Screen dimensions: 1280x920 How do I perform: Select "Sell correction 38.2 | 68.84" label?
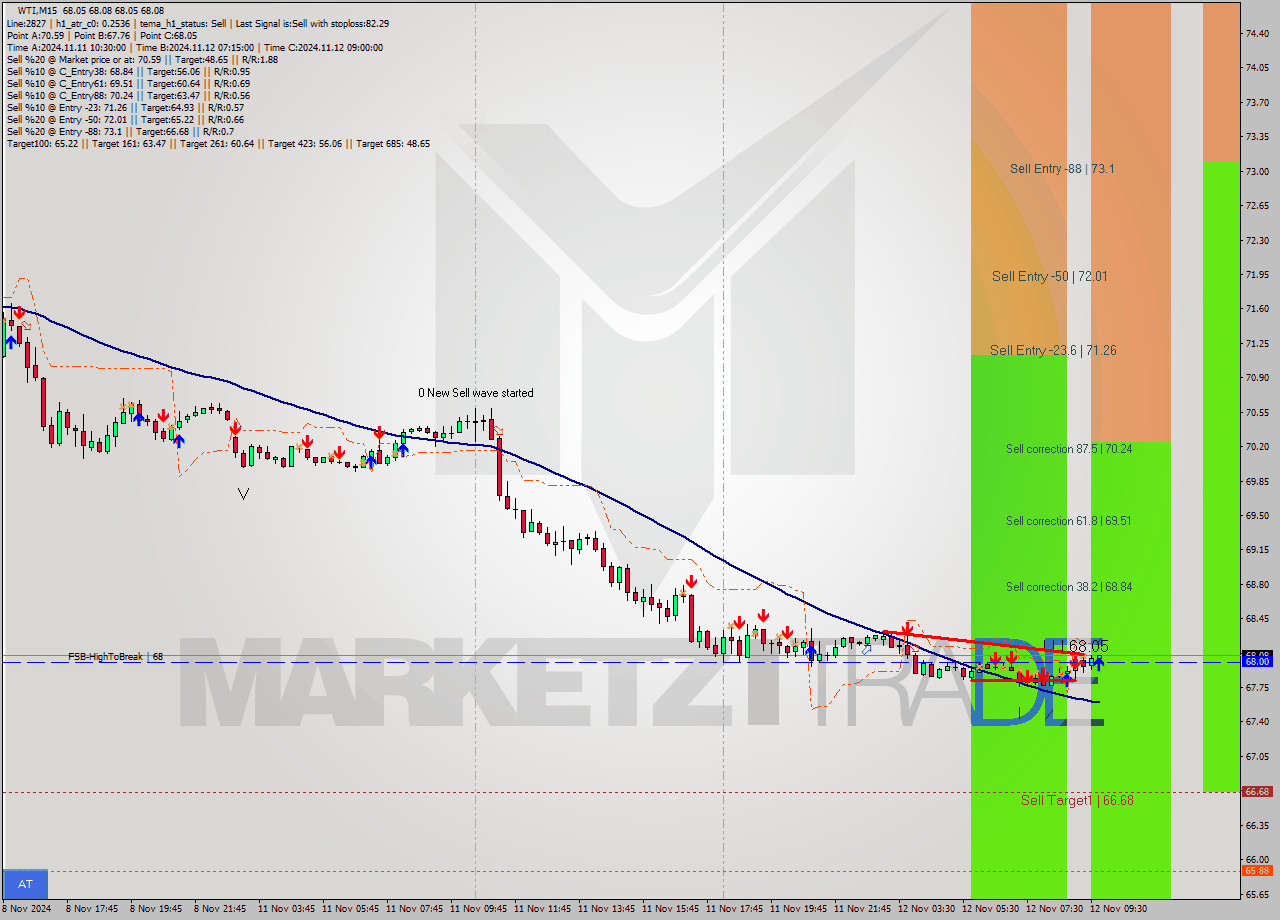click(x=1069, y=587)
